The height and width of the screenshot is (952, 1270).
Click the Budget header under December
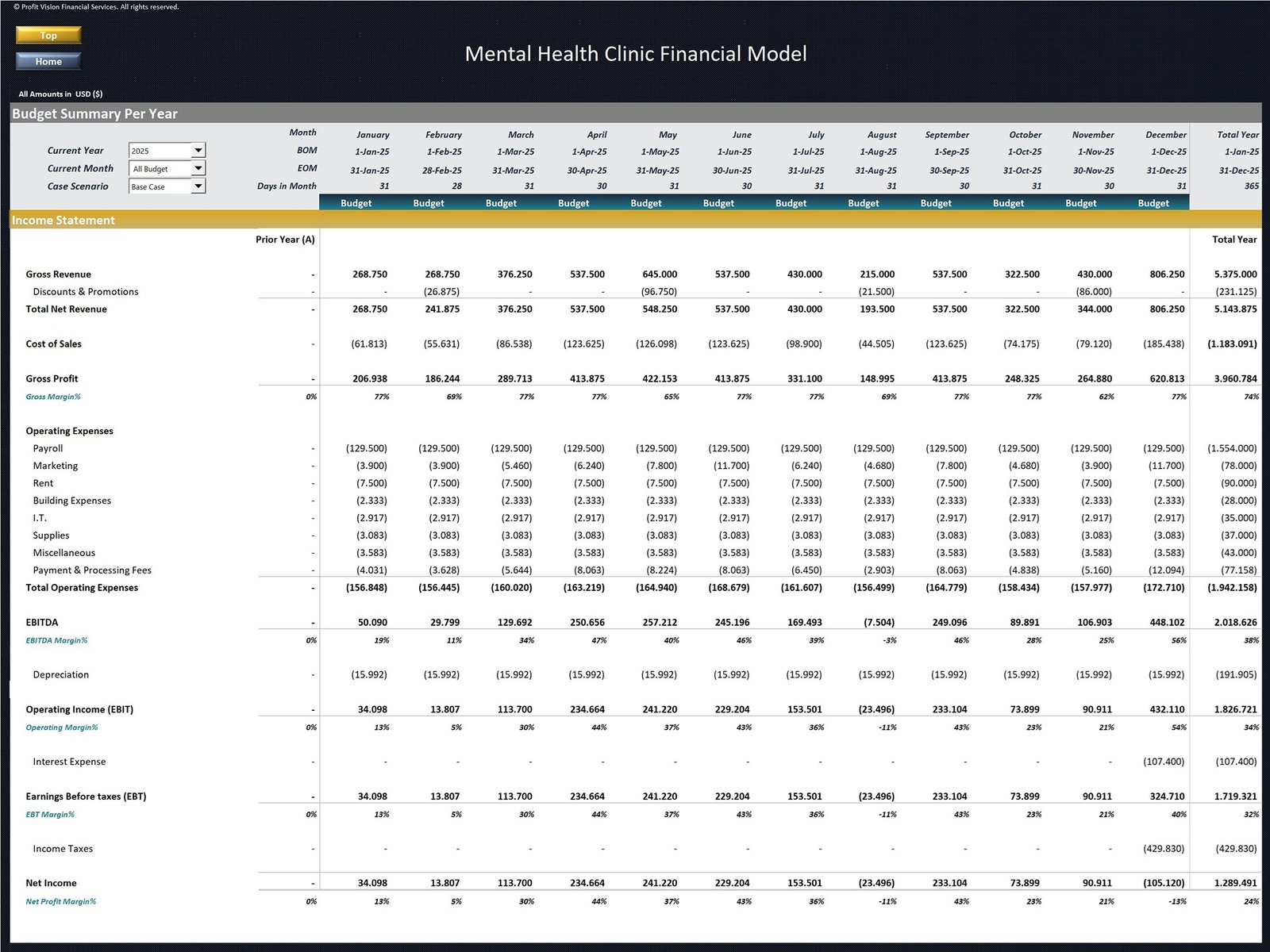coord(1153,203)
